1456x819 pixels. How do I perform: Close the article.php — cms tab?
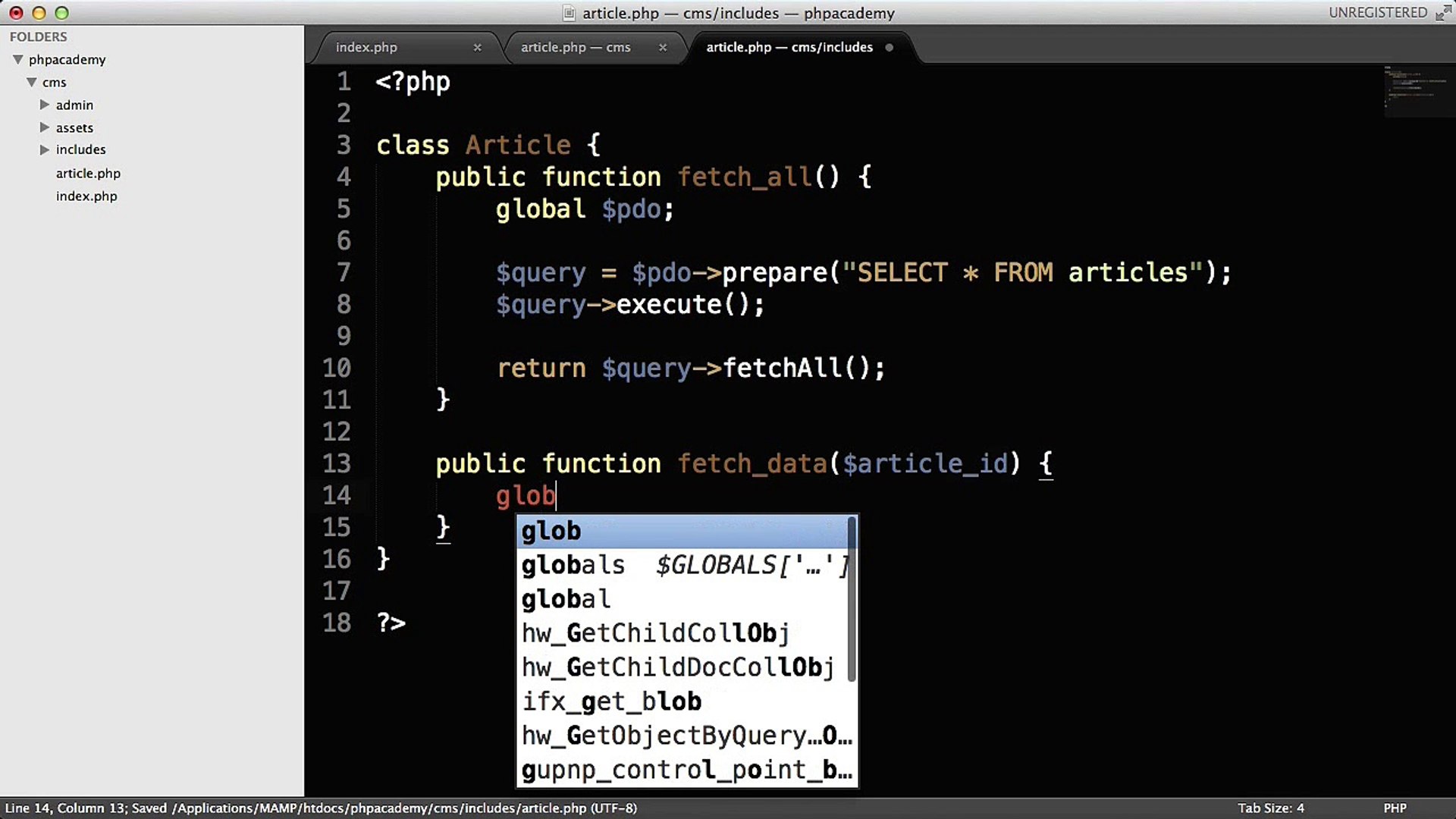[x=663, y=47]
